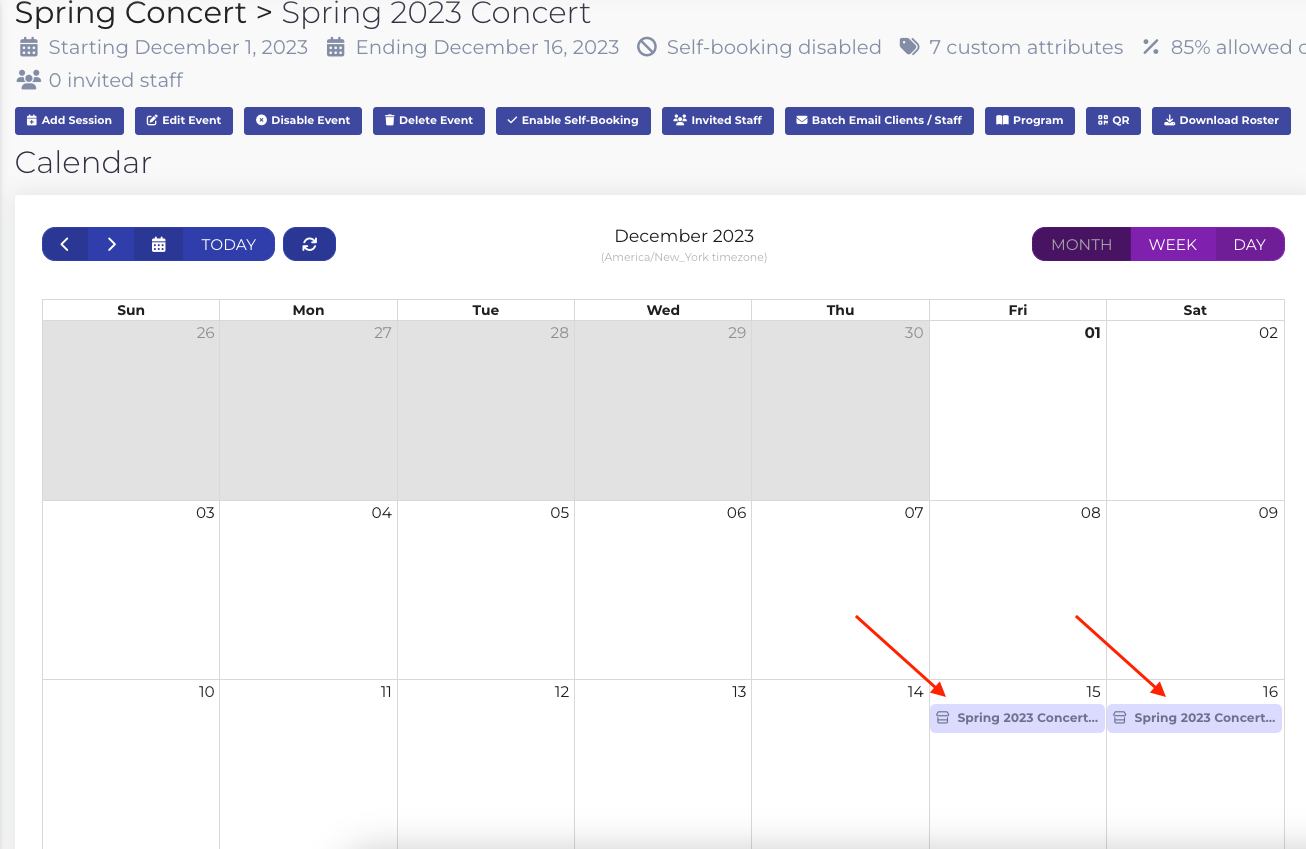Add a new session
1306x849 pixels.
69,120
